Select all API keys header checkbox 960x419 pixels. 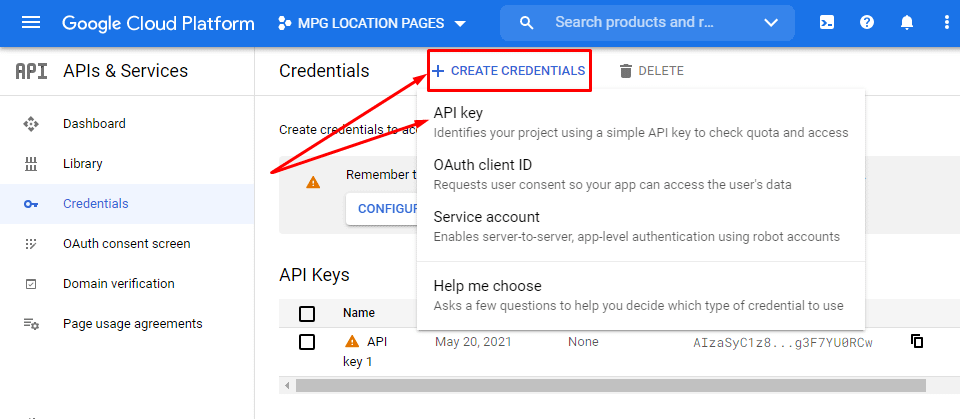click(x=307, y=313)
